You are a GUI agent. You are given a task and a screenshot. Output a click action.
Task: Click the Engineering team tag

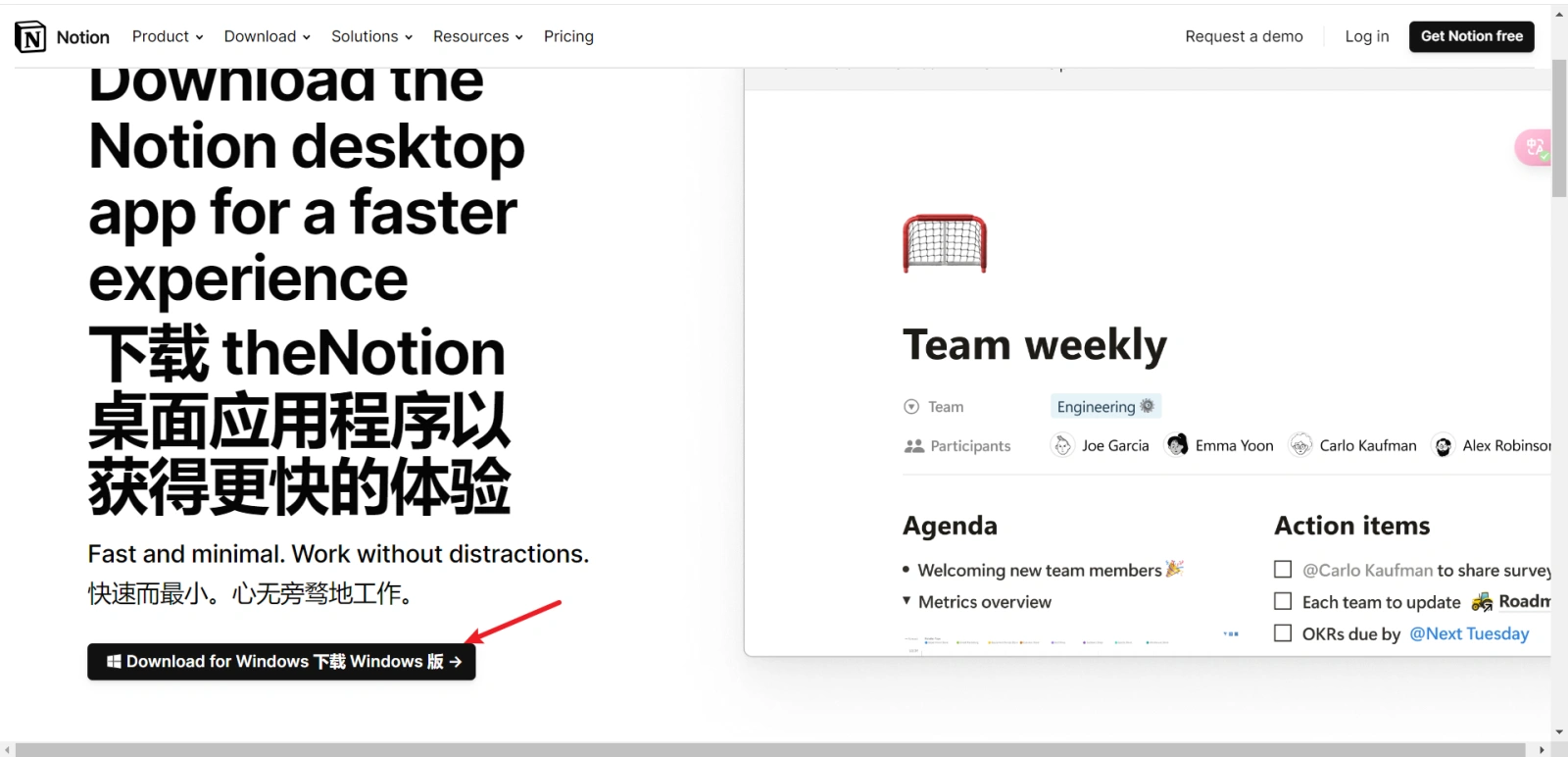pyautogui.click(x=1105, y=406)
